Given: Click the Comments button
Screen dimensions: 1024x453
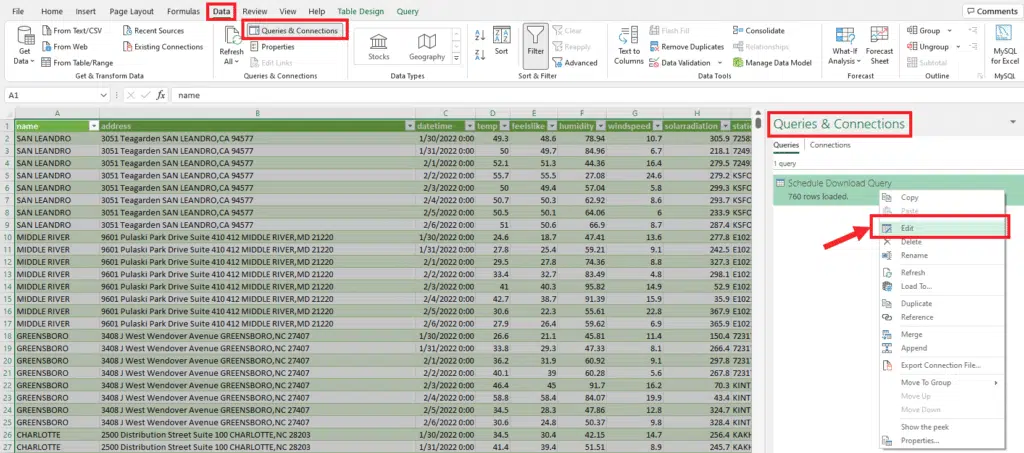Looking at the screenshot, I should pyautogui.click(x=990, y=10).
